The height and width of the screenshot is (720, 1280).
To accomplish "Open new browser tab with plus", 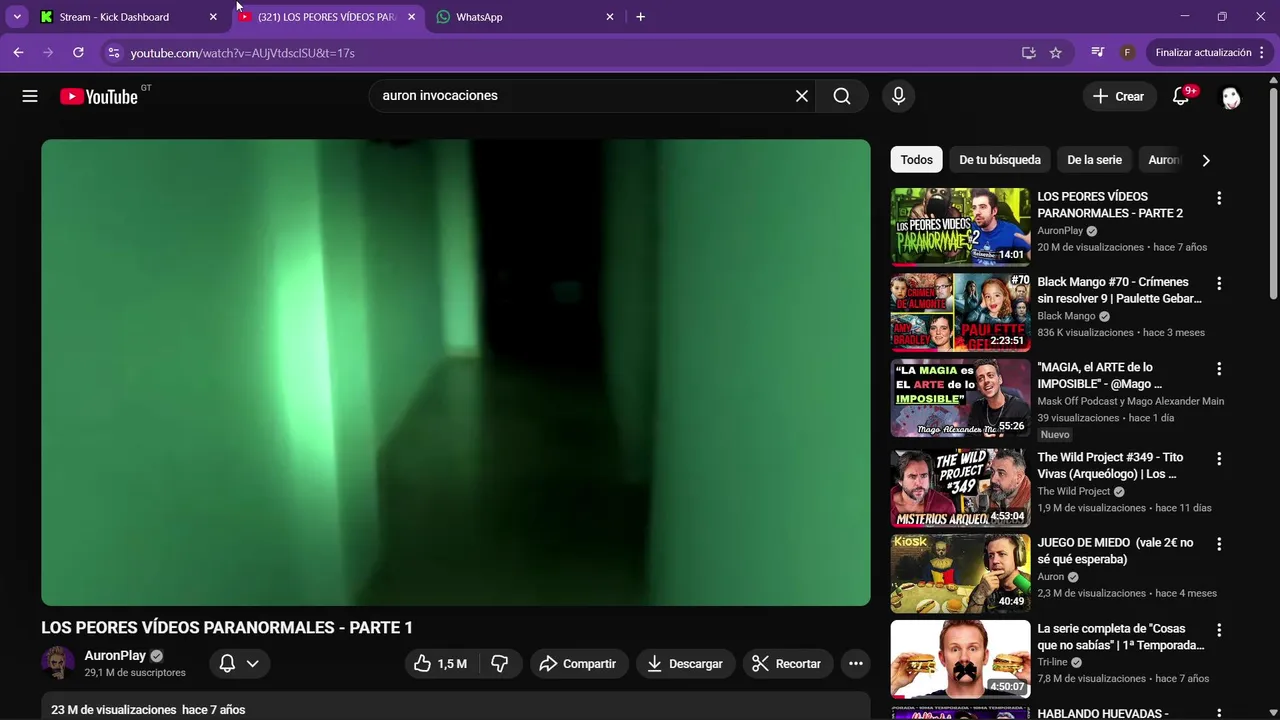I will coord(640,17).
